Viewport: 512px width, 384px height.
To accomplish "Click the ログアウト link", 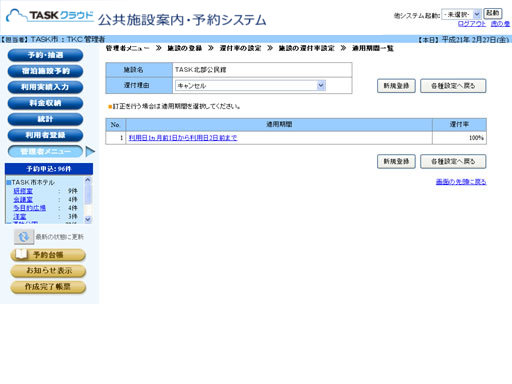I will click(x=472, y=24).
